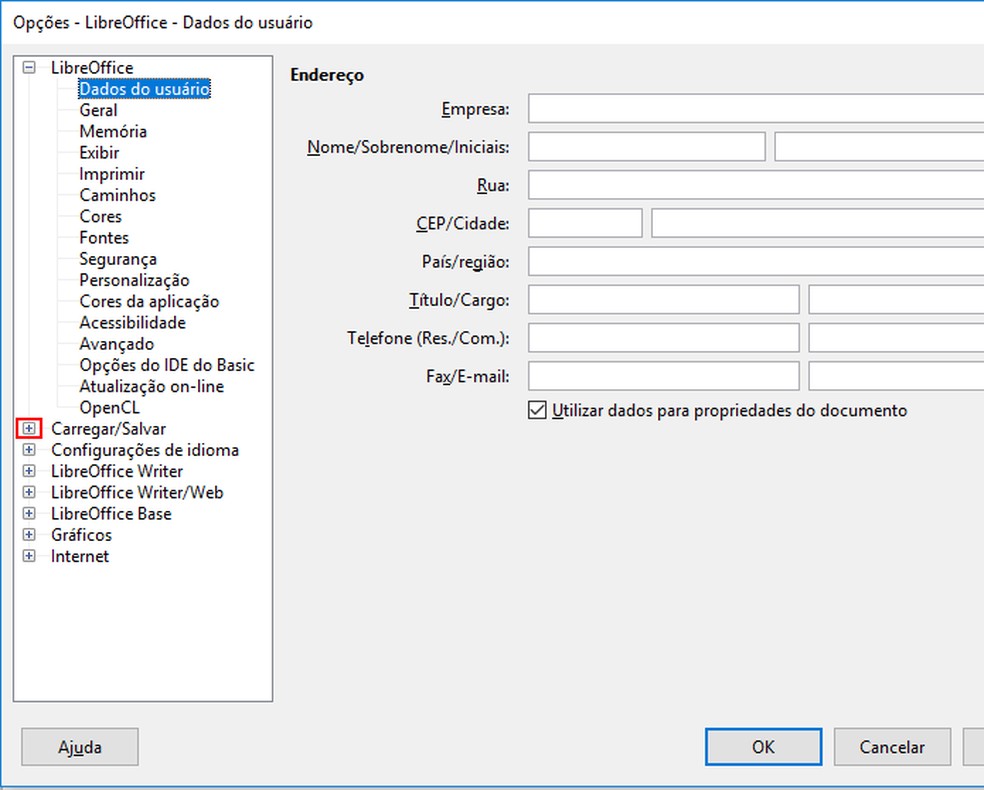Select LibreOffice Writer/Web tree label
This screenshot has height=790, width=984.
pyautogui.click(x=137, y=492)
